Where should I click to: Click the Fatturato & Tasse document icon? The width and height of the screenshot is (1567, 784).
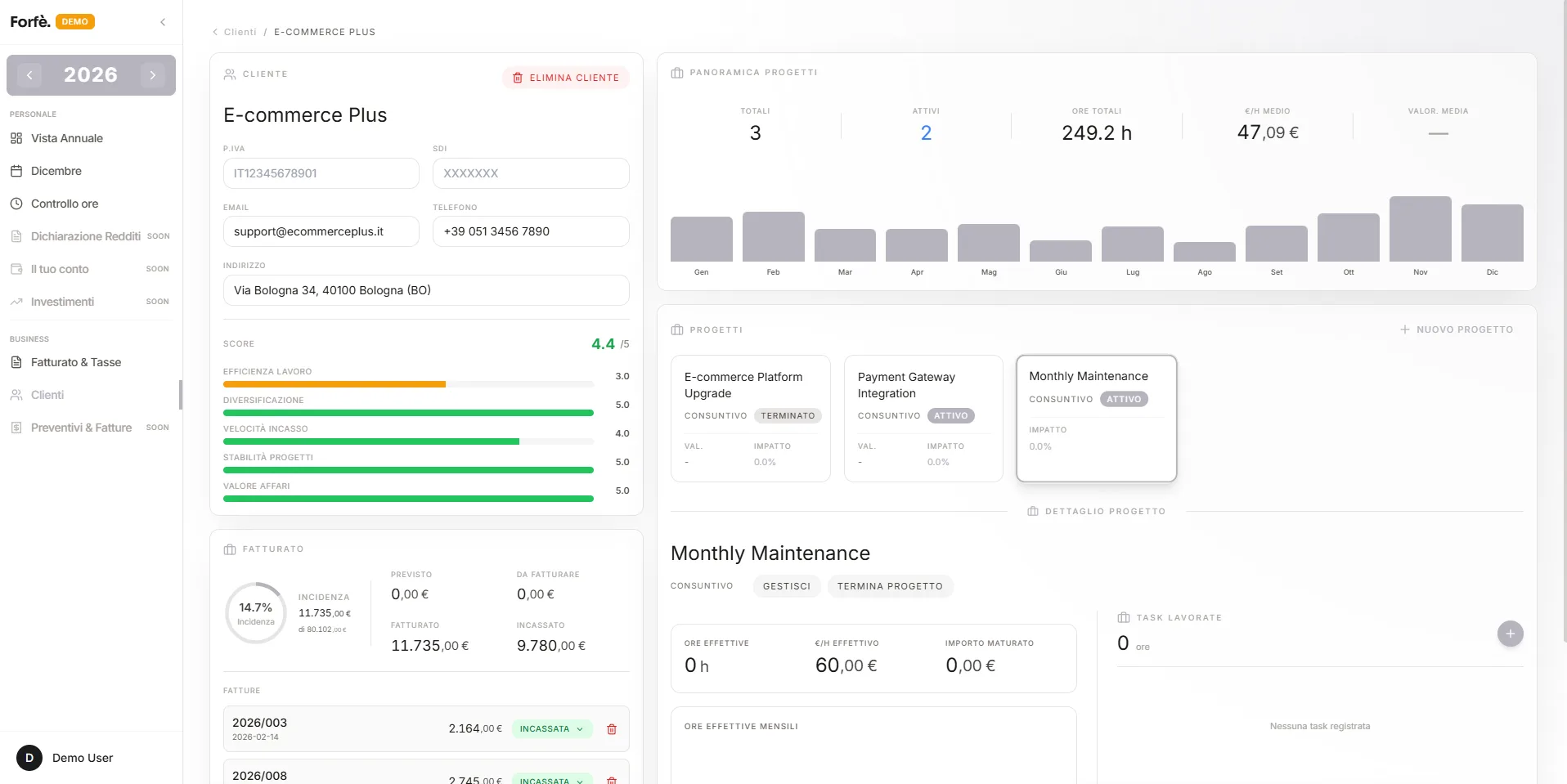pos(16,362)
